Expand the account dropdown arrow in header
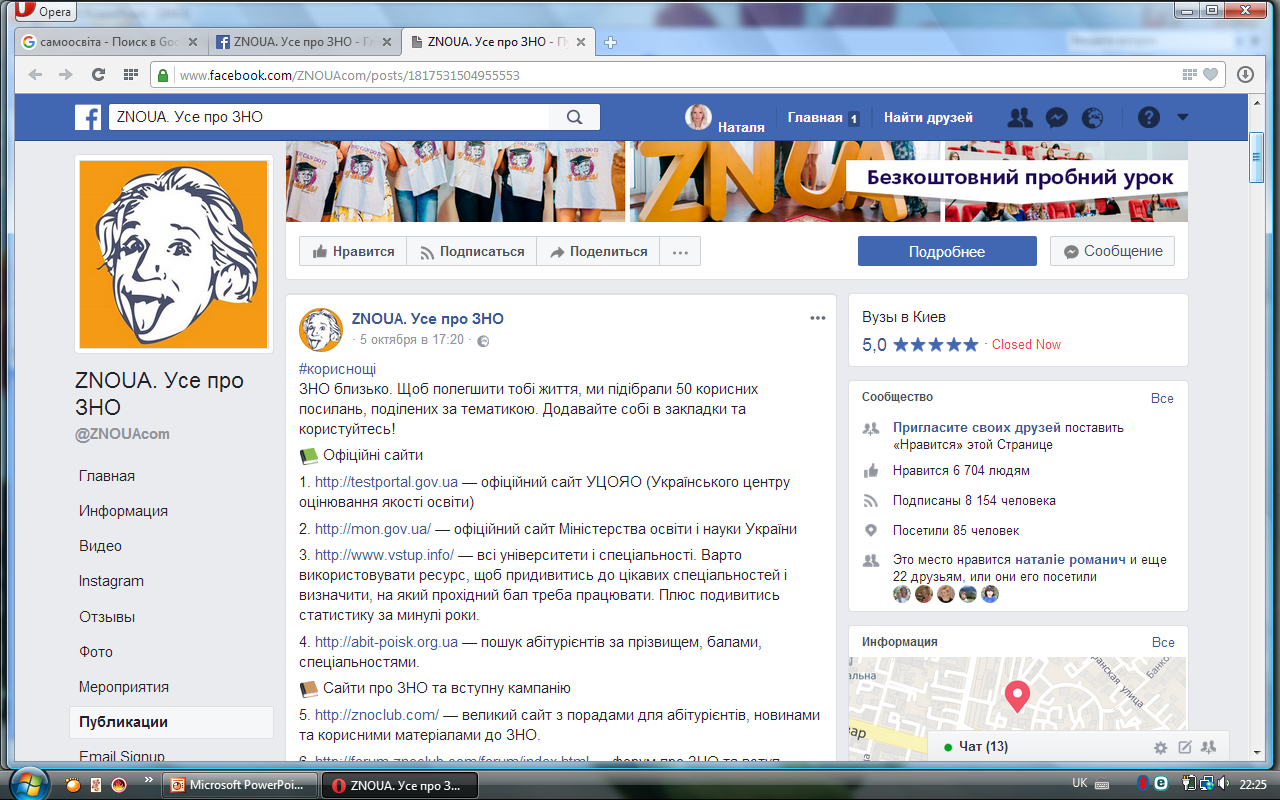This screenshot has width=1280, height=800. (1182, 117)
